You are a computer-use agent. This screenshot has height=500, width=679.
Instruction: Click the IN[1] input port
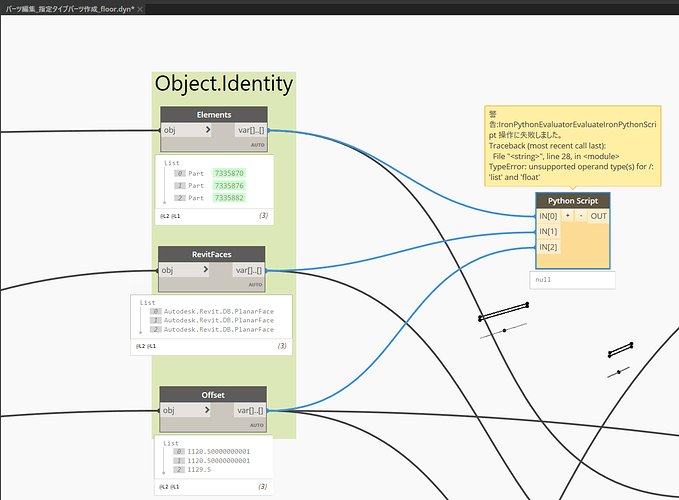point(548,231)
